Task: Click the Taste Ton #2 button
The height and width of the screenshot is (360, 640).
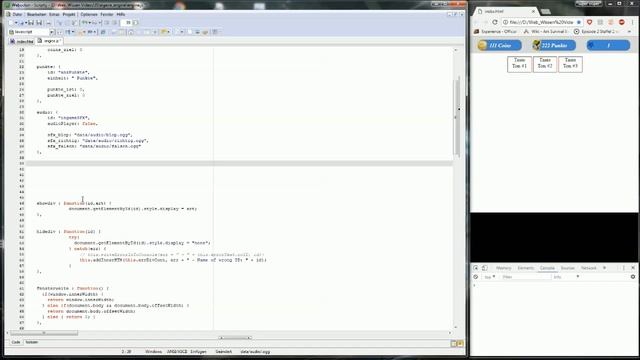Action: (544, 64)
